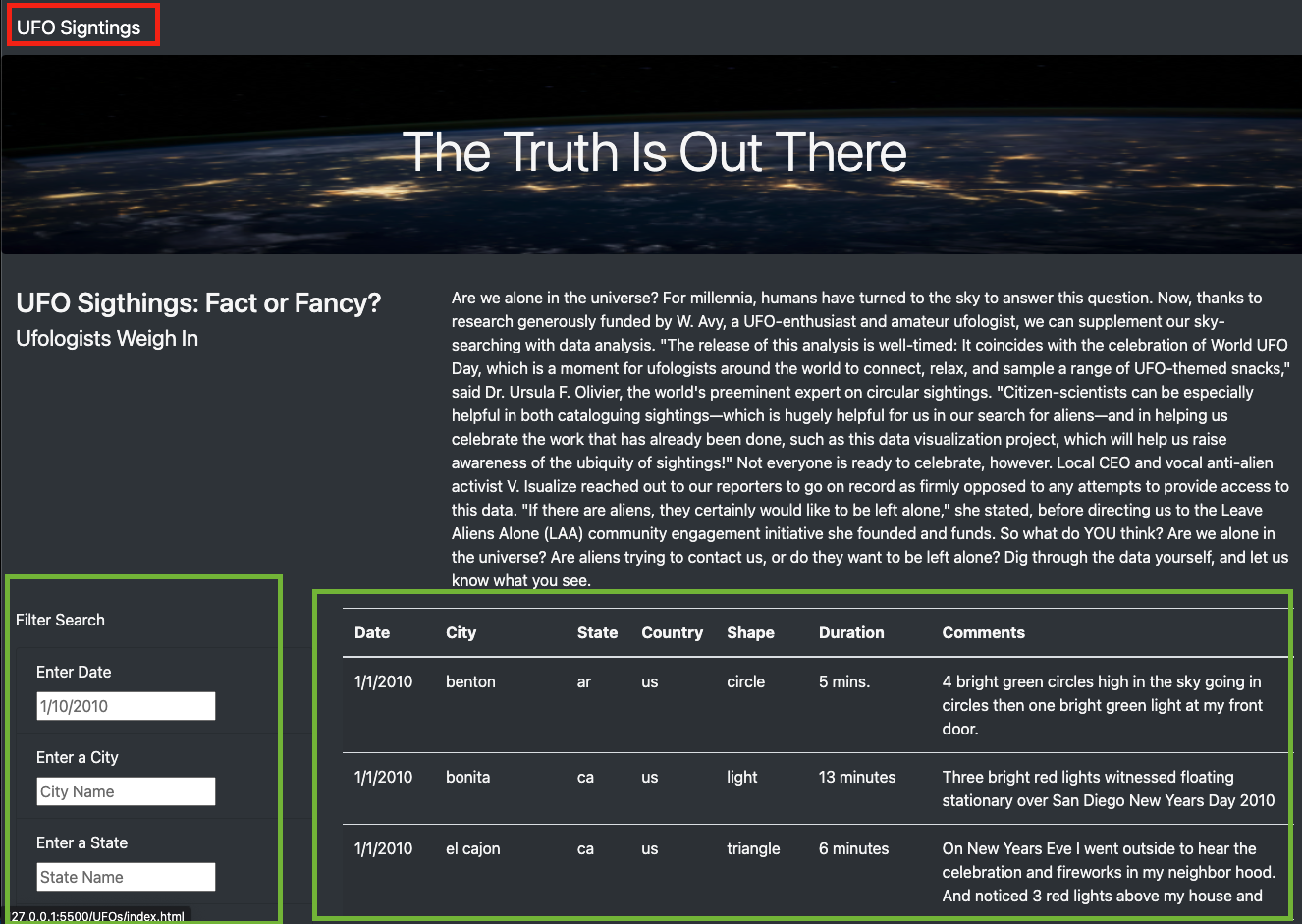Select the Shape column header
Screen dimensions: 1302x924
(750, 632)
